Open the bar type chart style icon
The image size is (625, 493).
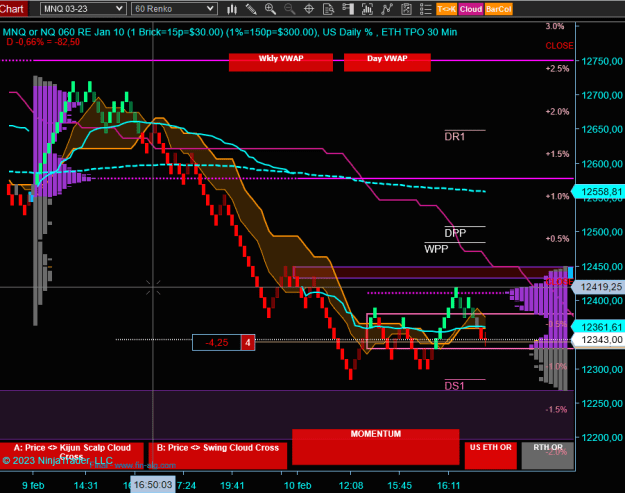pyautogui.click(x=232, y=9)
